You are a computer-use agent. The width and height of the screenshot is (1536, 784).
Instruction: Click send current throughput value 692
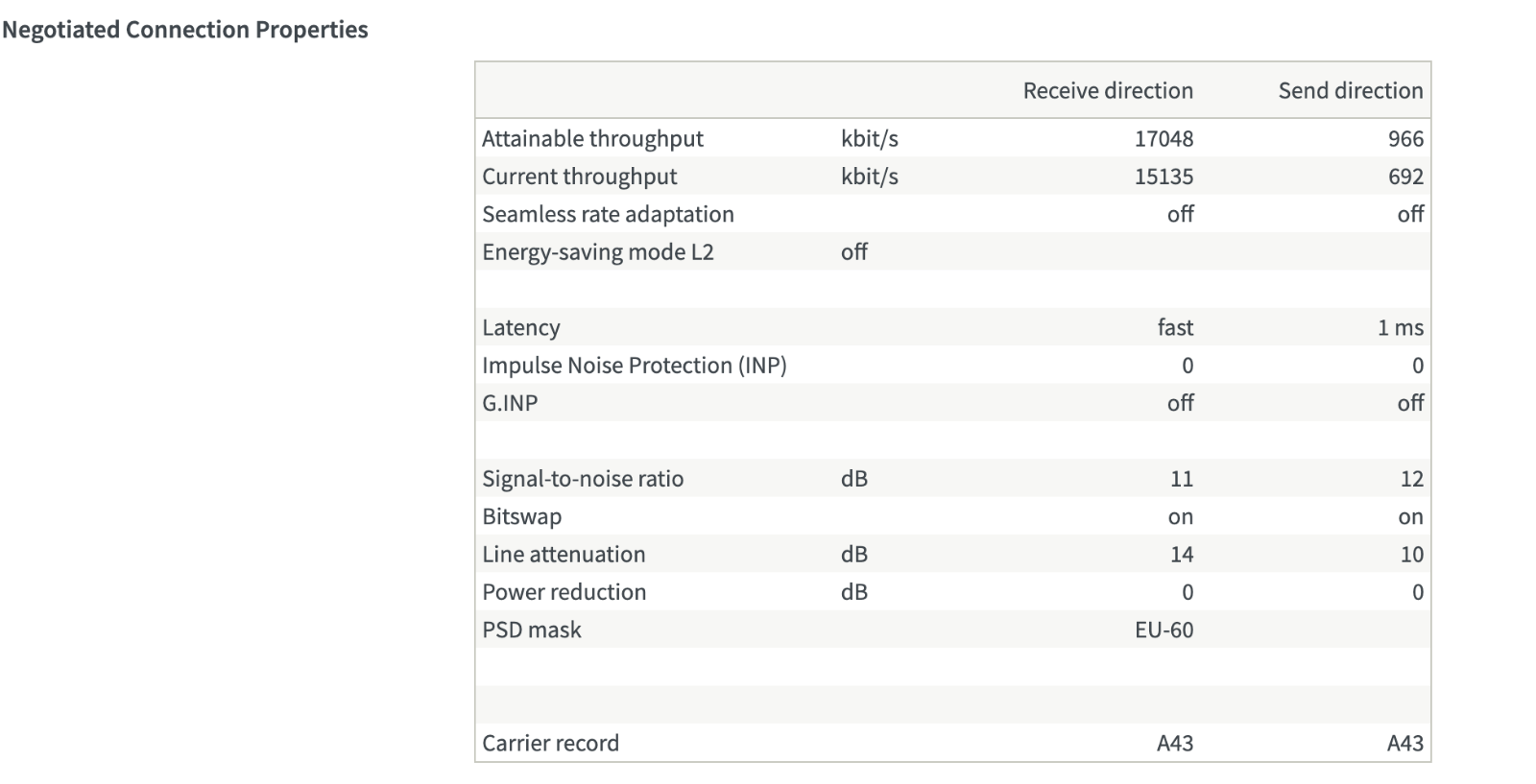tap(1405, 177)
